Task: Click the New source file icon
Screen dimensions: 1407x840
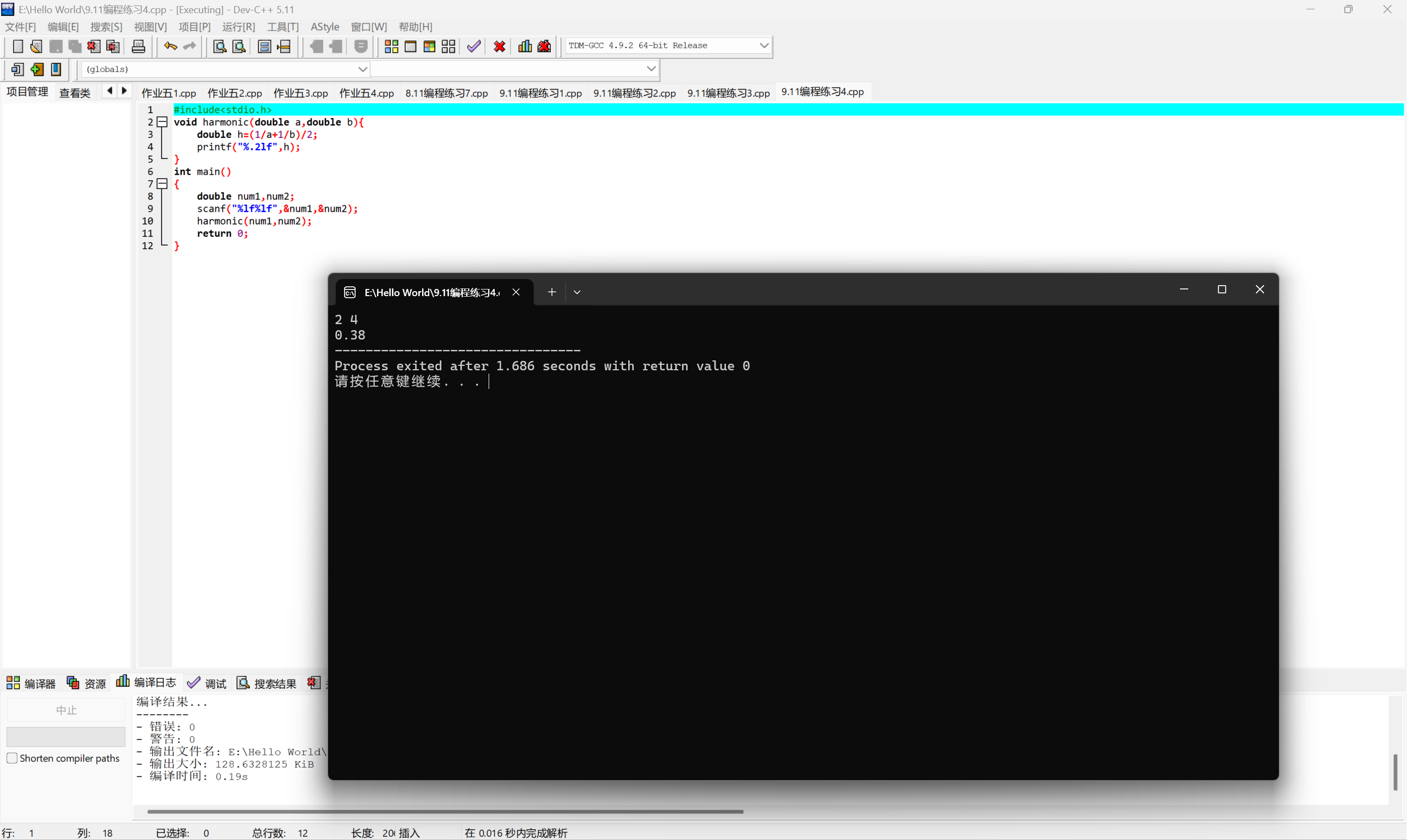Action: click(18, 46)
